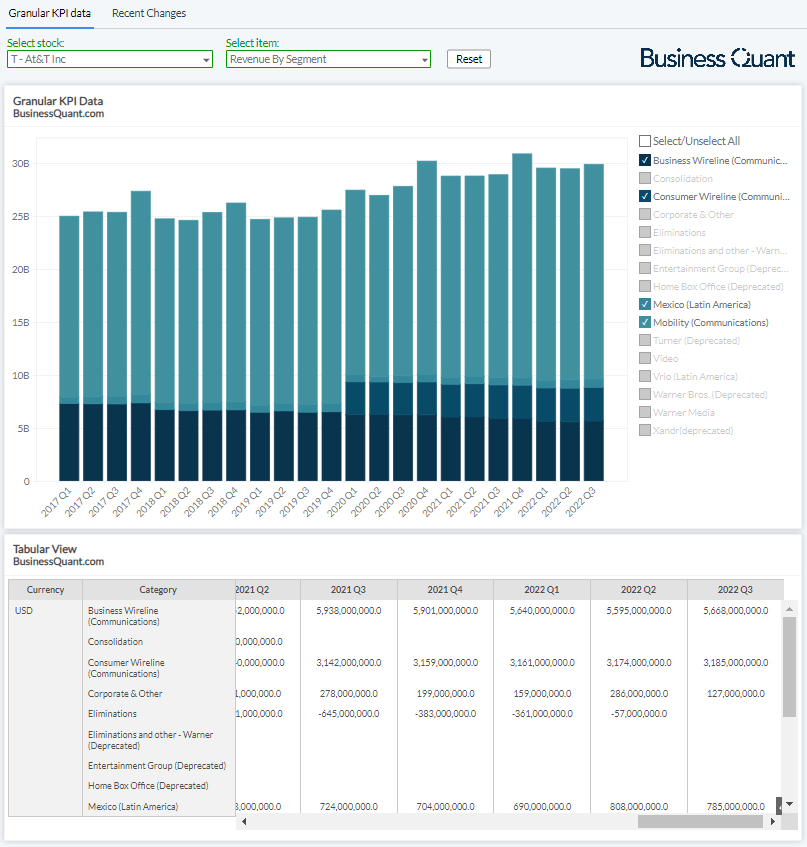This screenshot has width=807, height=847.
Task: Click the Corporate & Other table row
Action: [x=125, y=694]
